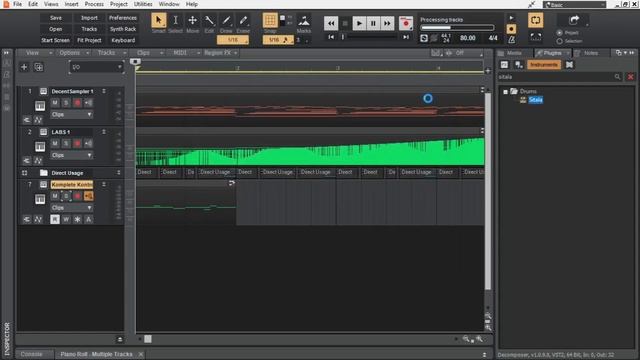Open the Insert menu
Viewport: 640px width, 360px height.
[x=71, y=4]
